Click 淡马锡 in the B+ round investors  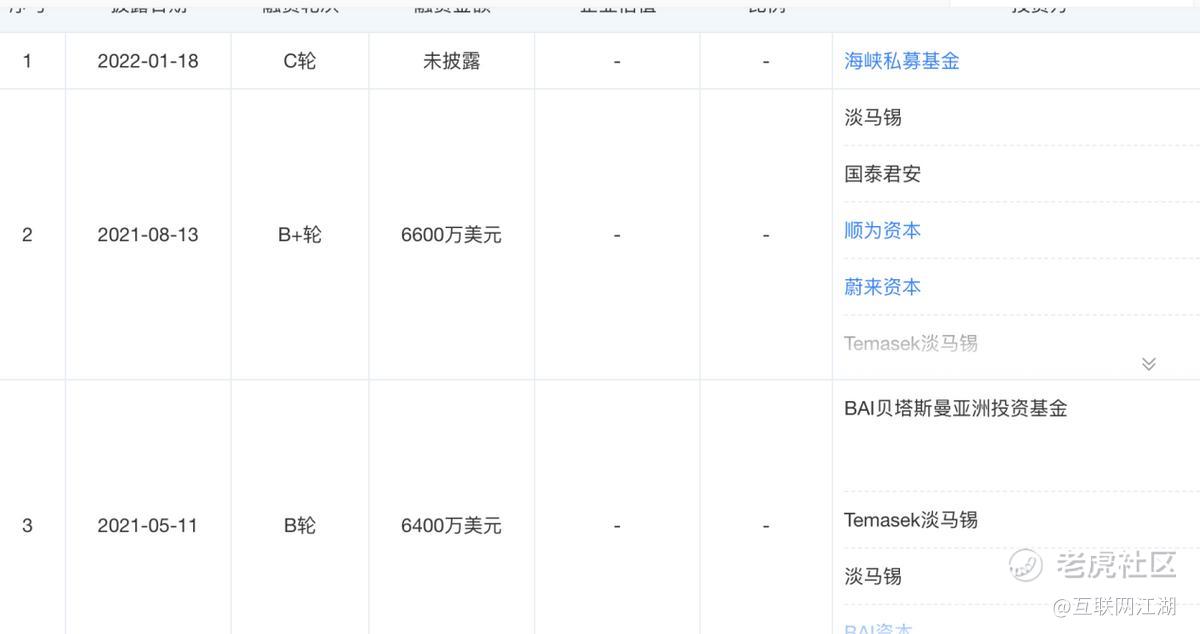873,117
